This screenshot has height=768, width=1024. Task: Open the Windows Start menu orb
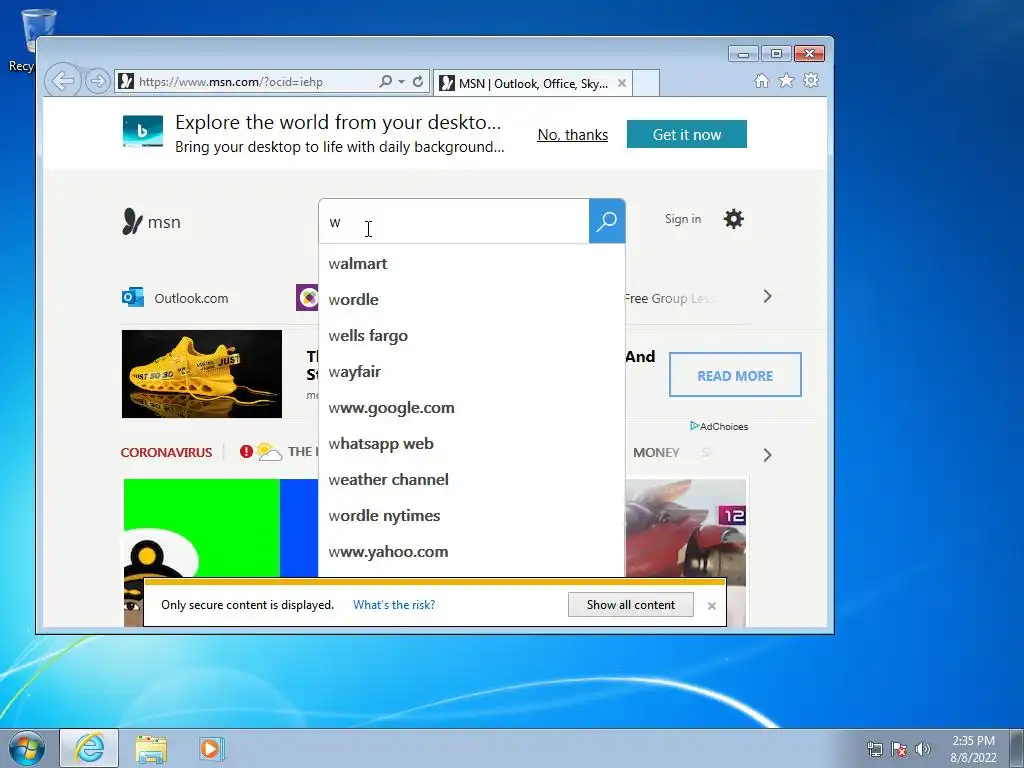tap(25, 748)
